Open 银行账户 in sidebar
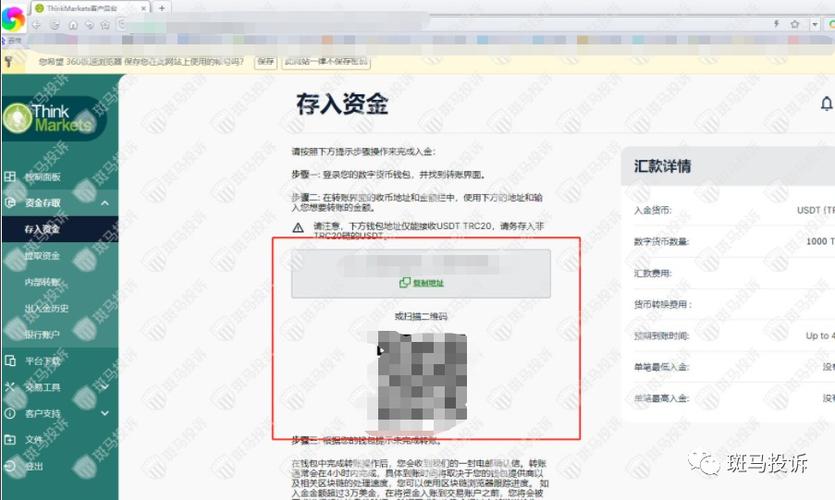Viewport: 835px width, 500px height. pyautogui.click(x=42, y=334)
